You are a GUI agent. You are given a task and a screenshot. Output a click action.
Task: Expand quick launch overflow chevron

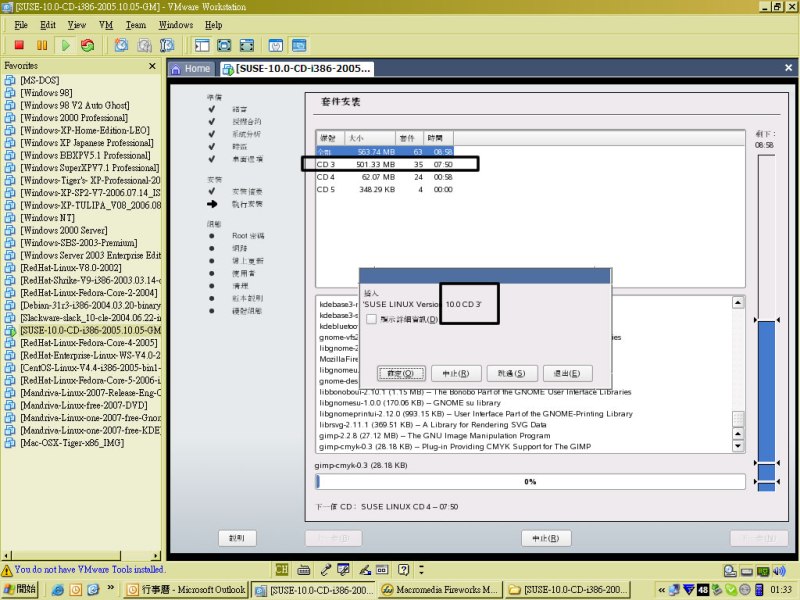[111, 588]
